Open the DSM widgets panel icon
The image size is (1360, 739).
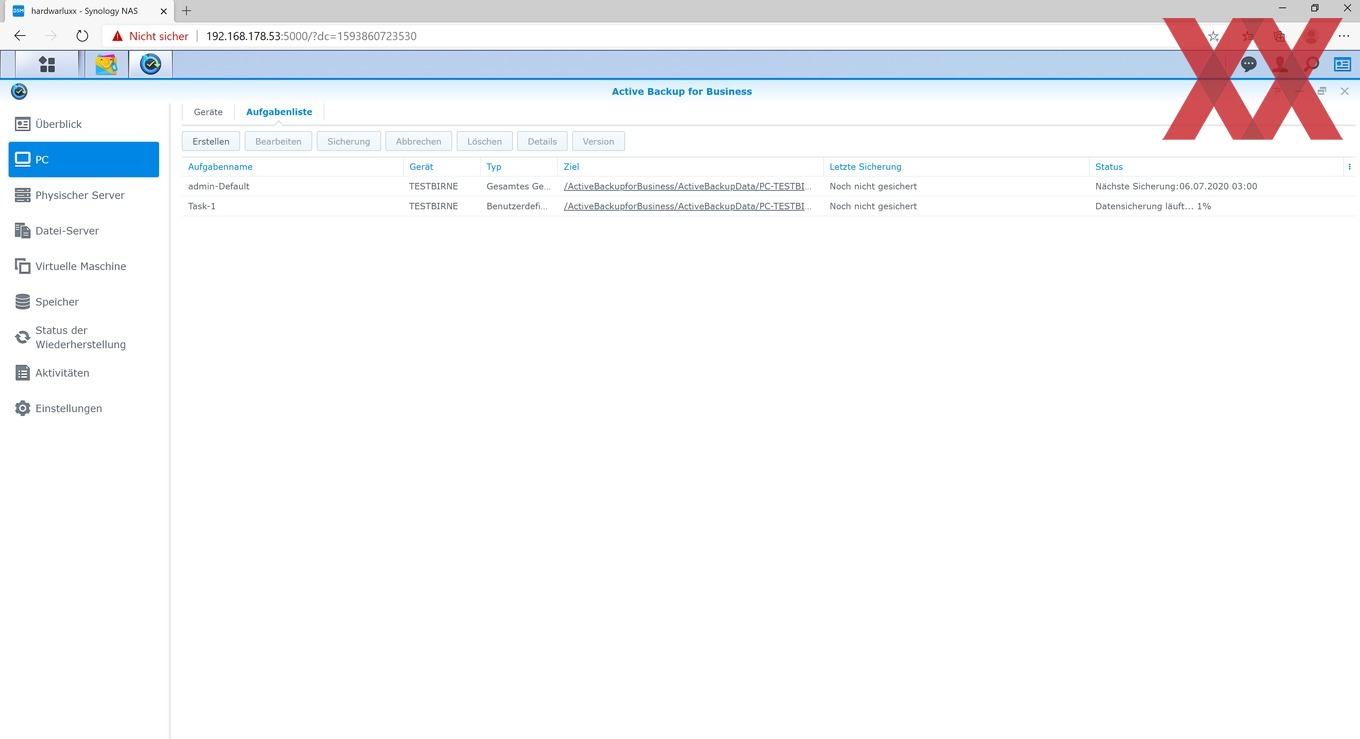coord(1342,65)
